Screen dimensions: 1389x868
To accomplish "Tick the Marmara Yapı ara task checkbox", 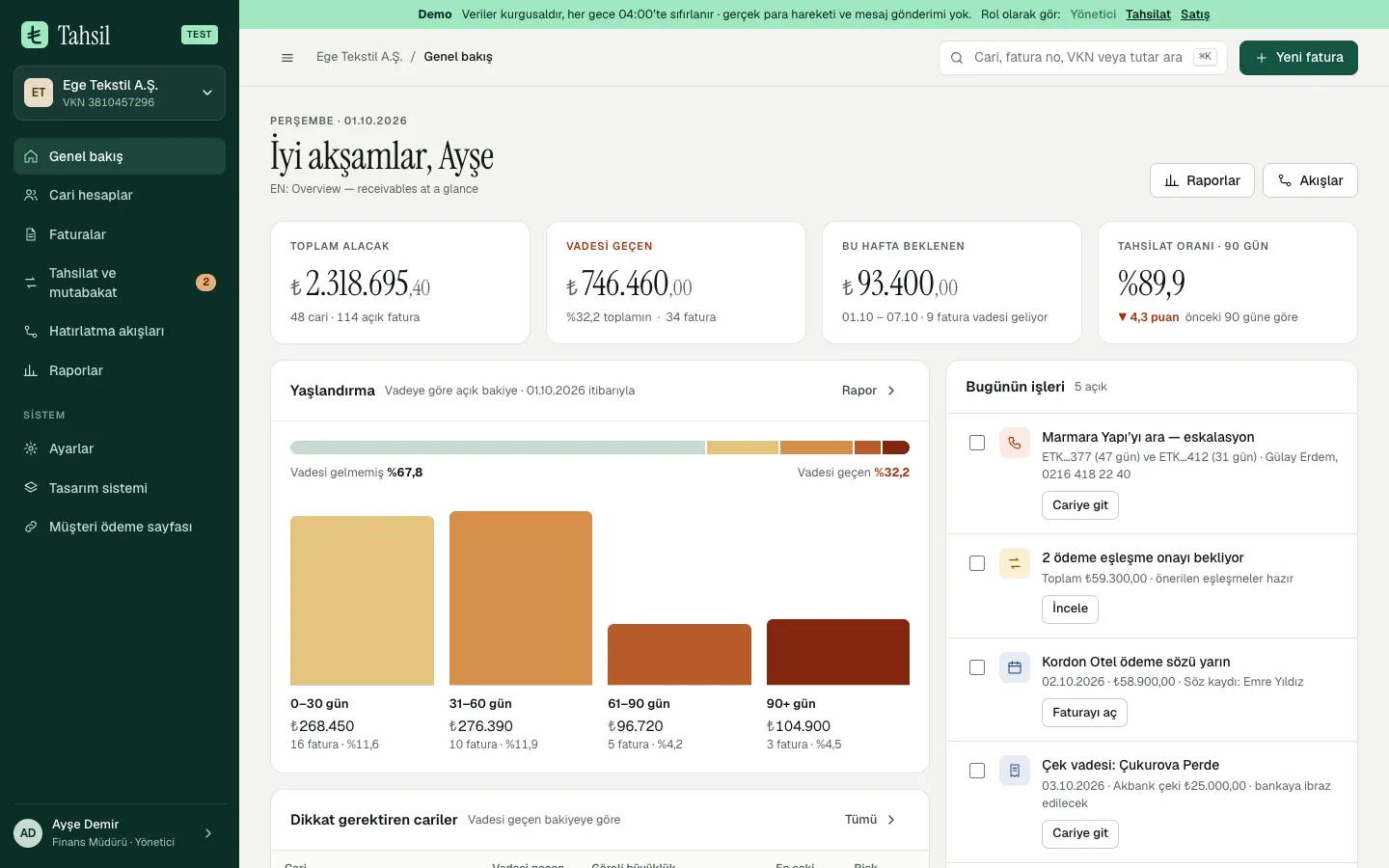I will (977, 443).
